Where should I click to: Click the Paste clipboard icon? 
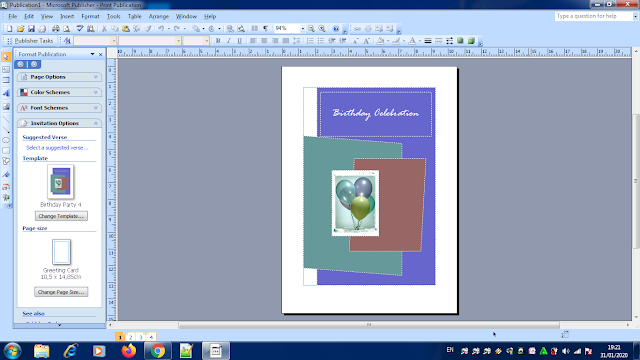coord(126,29)
